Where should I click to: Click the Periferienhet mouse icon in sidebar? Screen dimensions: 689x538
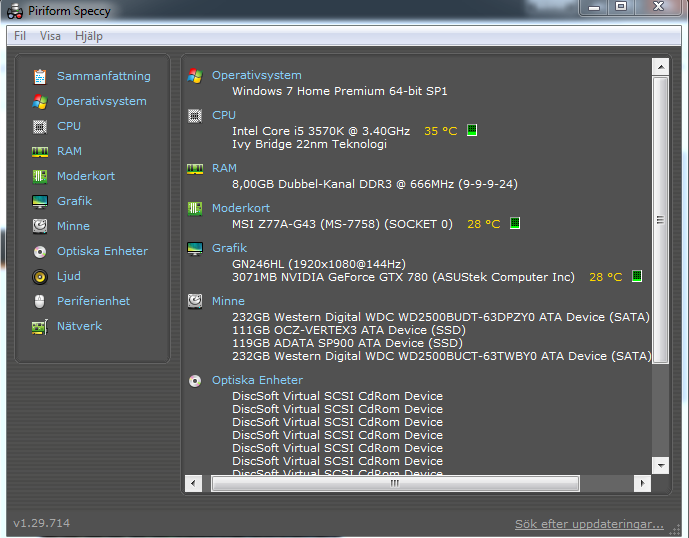(x=40, y=302)
